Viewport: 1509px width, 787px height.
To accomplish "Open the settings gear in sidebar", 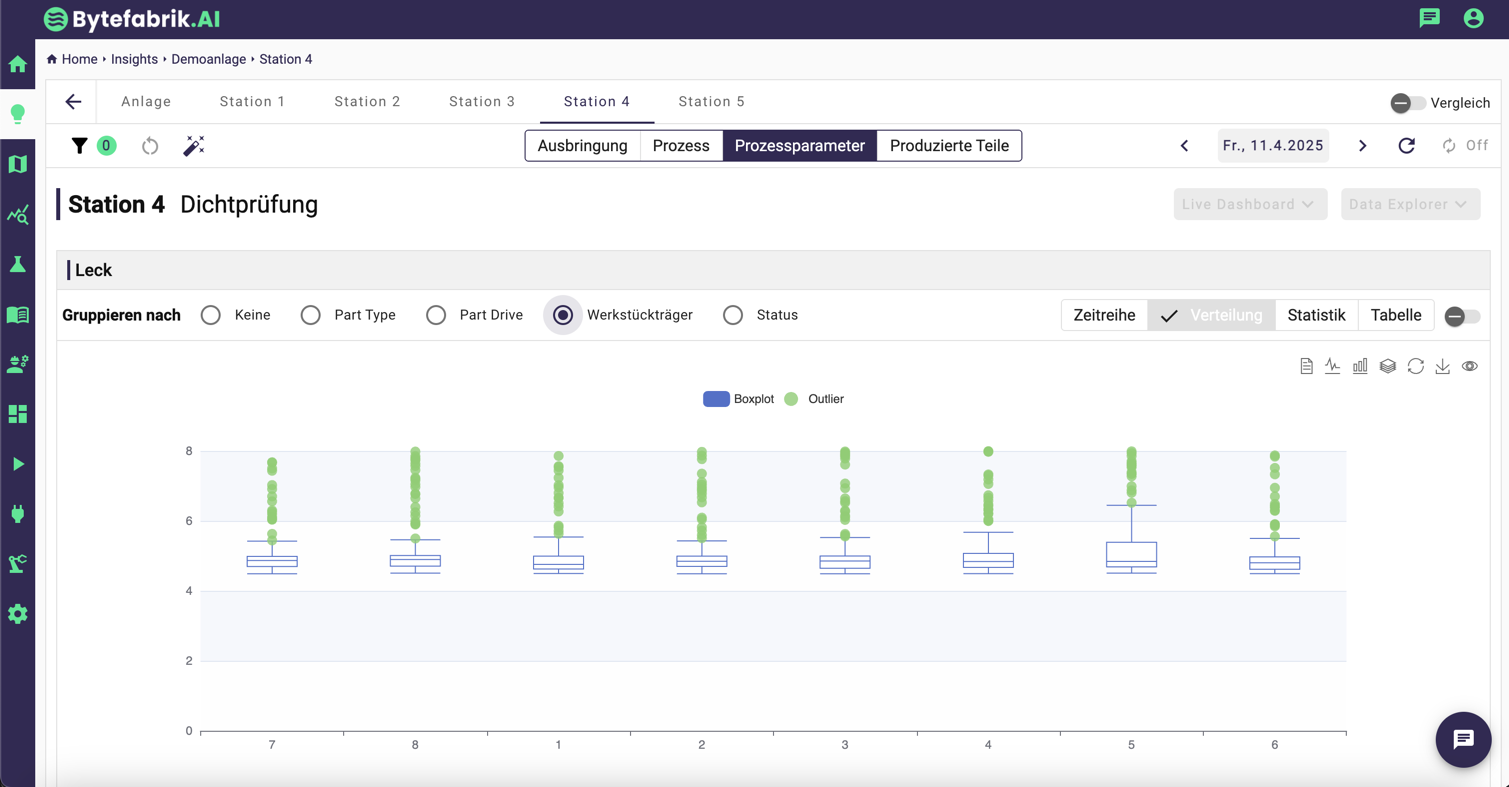I will 18,614.
